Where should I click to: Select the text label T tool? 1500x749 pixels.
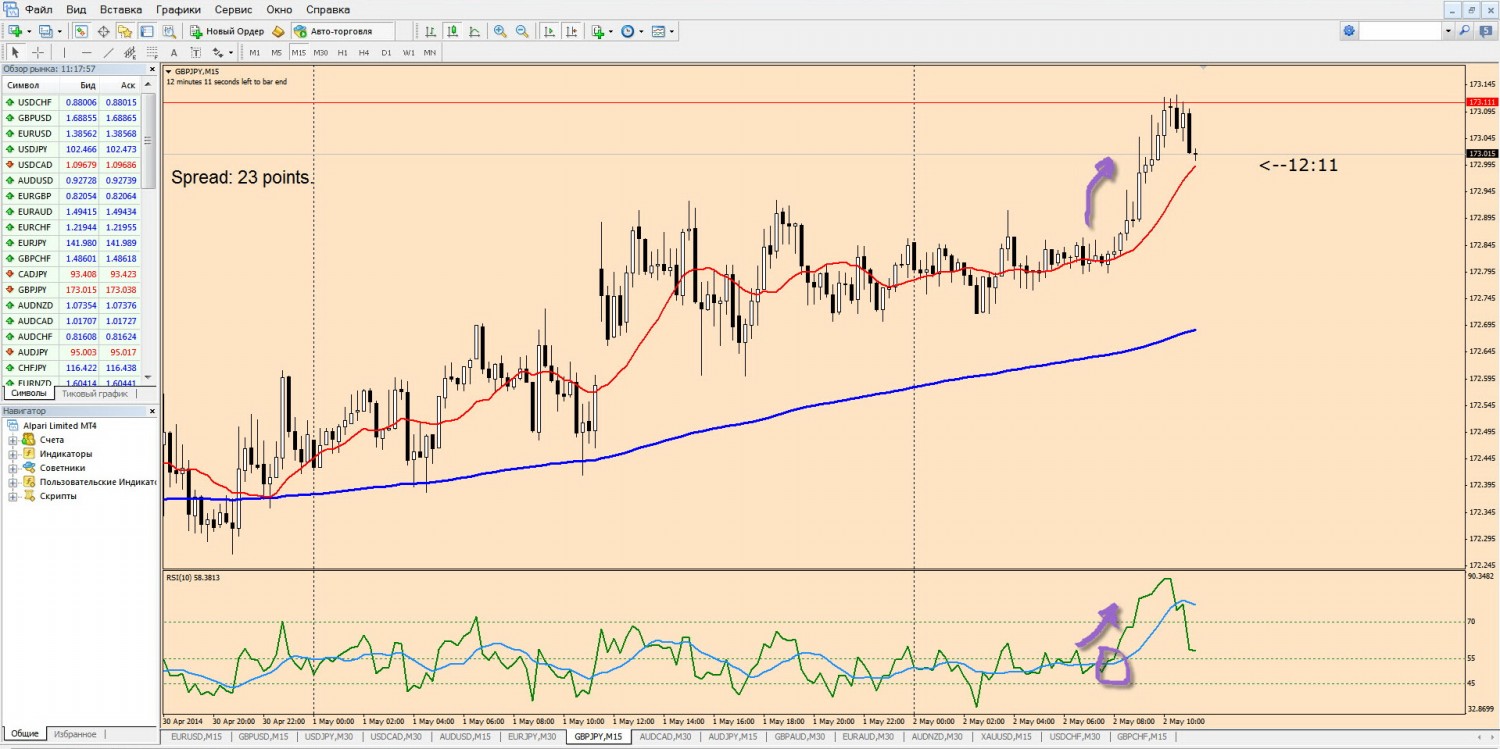click(x=196, y=52)
